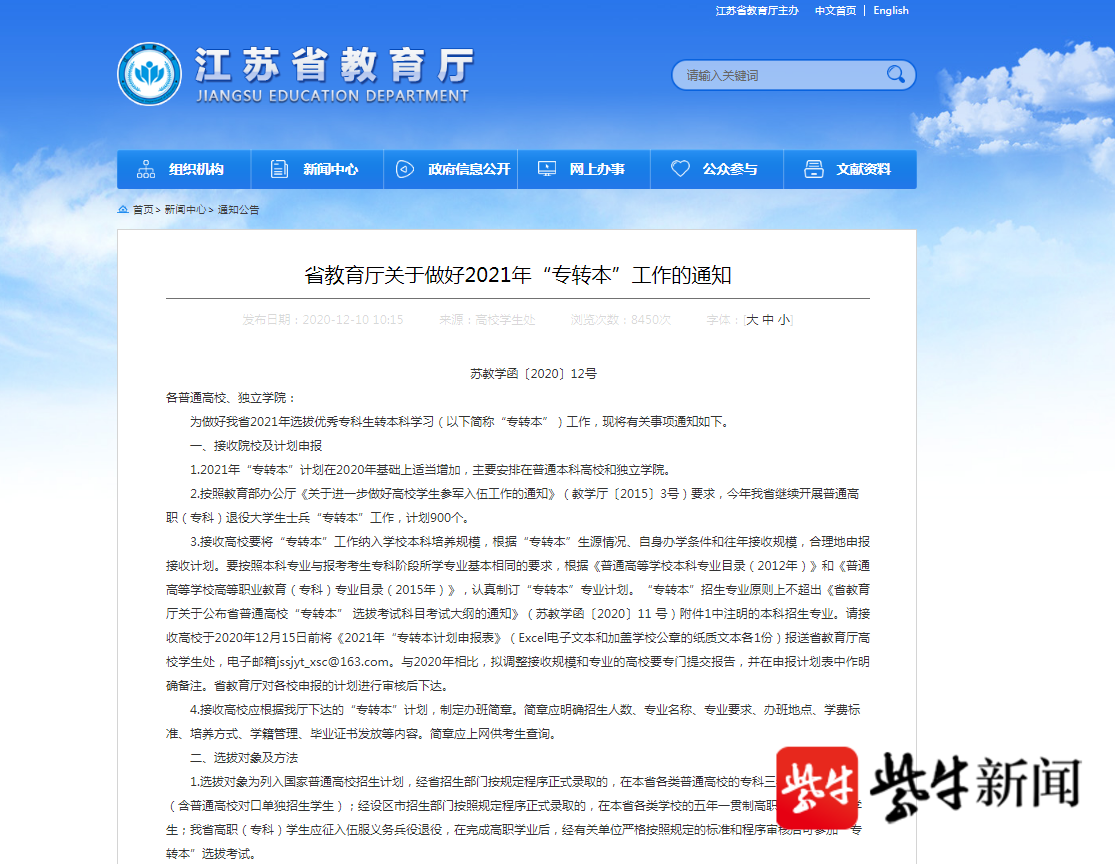The width and height of the screenshot is (1115, 864).
Task: Click the Jiangsu Education Department logo emblem
Action: (149, 74)
